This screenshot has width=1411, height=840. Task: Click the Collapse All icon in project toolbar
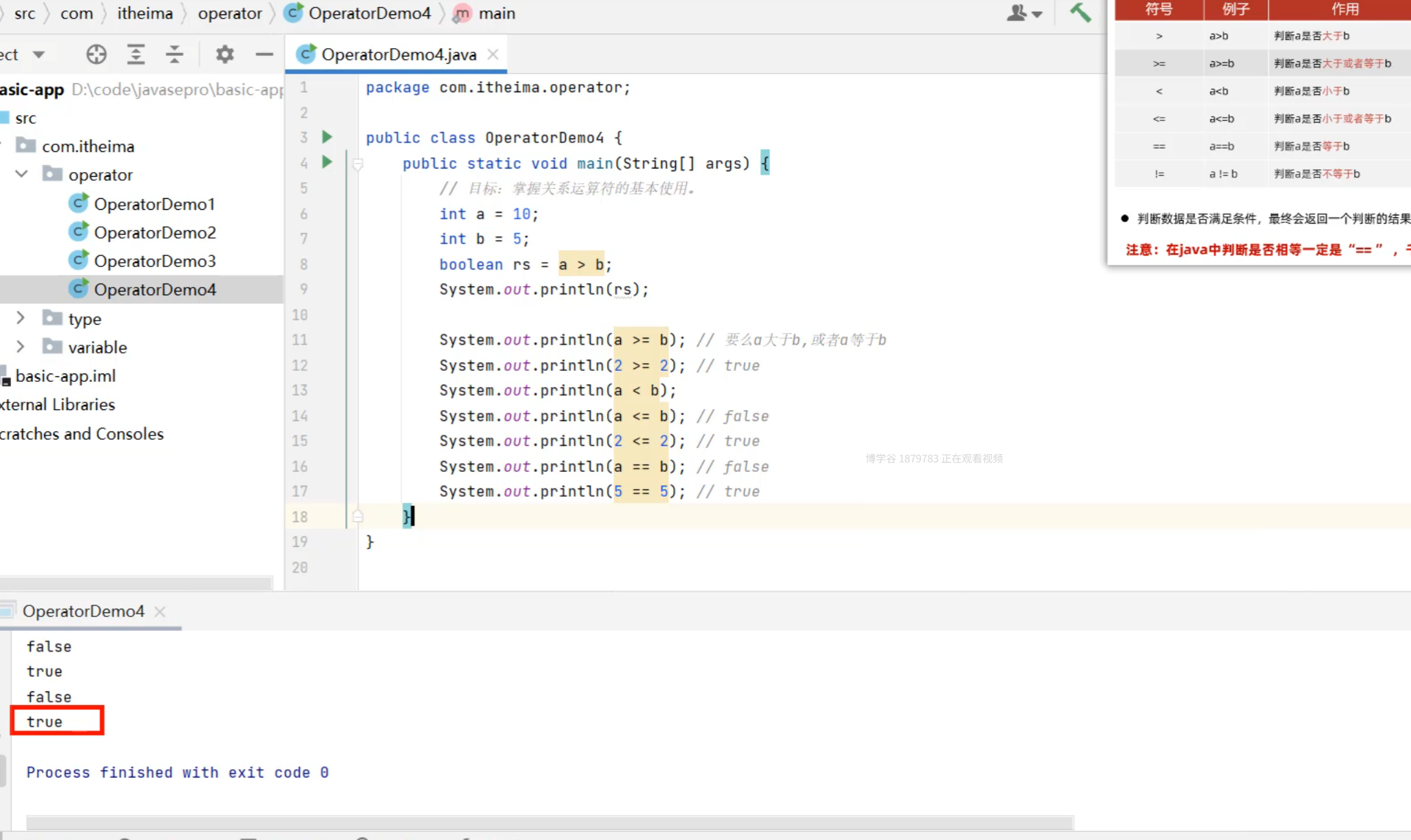tap(174, 54)
